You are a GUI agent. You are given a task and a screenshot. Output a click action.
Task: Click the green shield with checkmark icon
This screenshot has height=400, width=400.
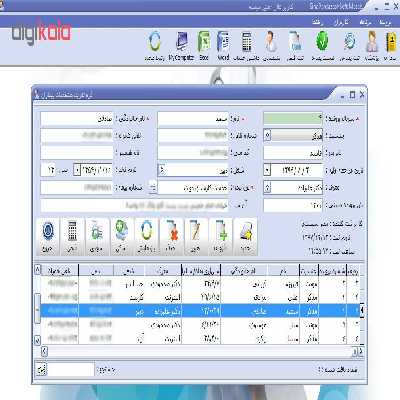(322, 41)
